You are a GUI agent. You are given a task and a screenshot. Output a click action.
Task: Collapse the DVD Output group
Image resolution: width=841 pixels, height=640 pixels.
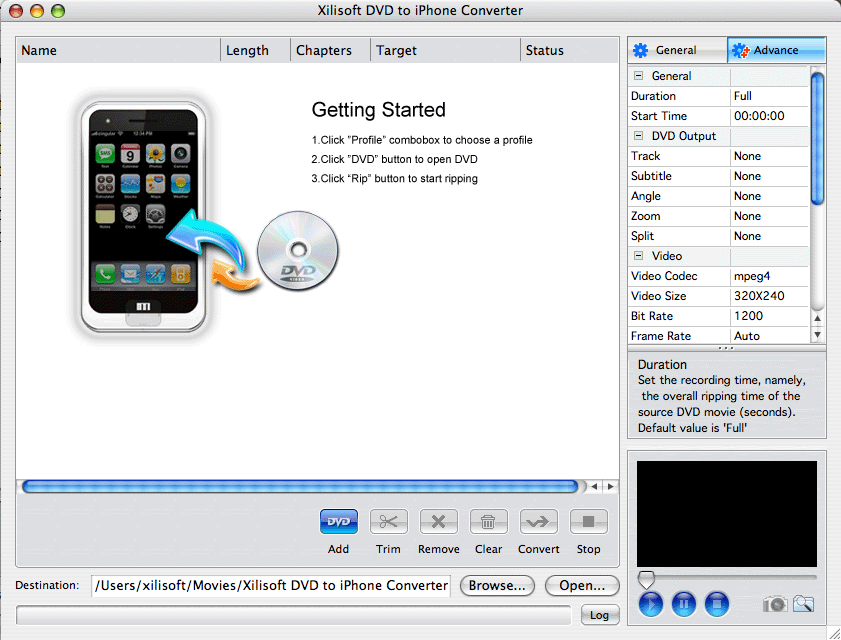638,136
